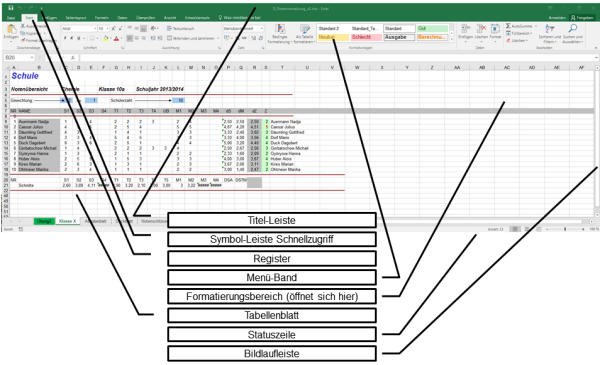The height and width of the screenshot is (365, 600).
Task: Click the Save icon in quick access toolbar
Action: click(x=11, y=8)
